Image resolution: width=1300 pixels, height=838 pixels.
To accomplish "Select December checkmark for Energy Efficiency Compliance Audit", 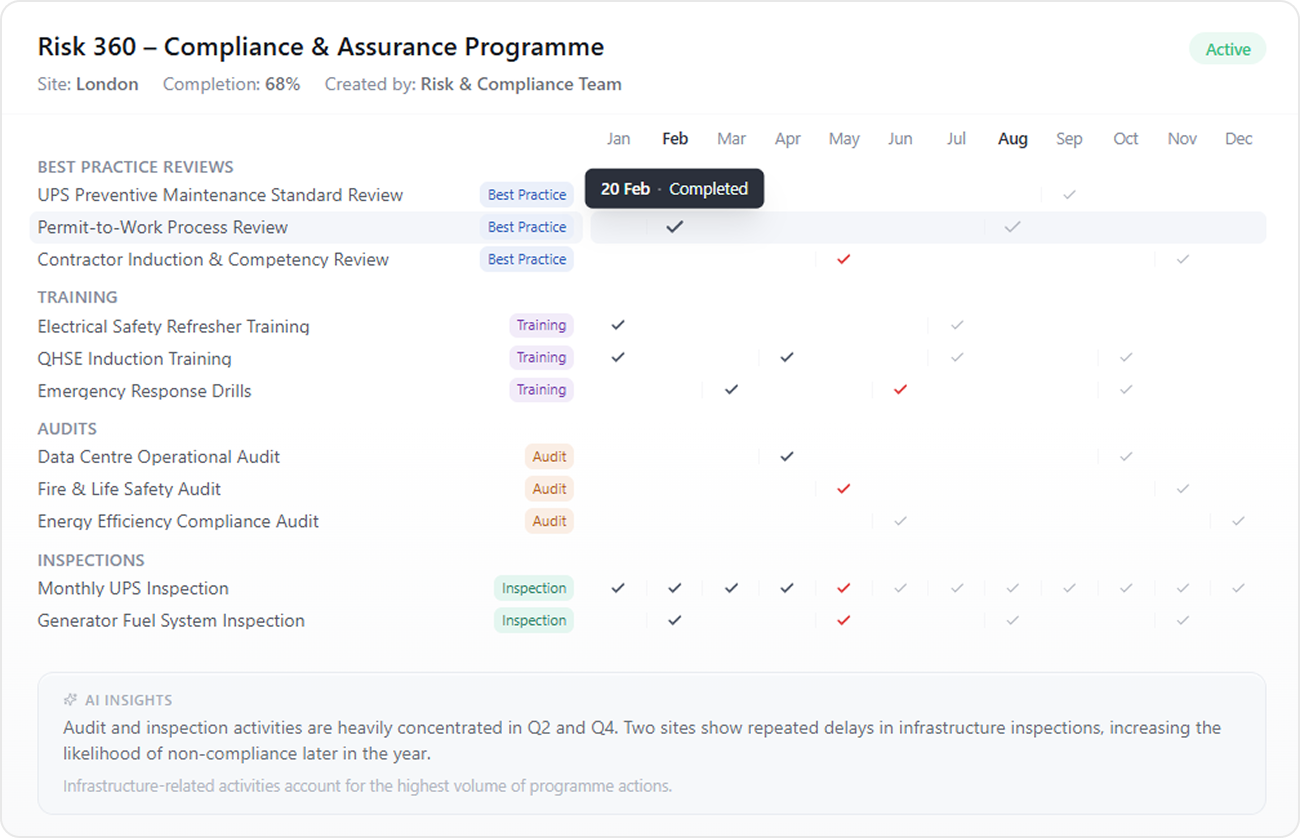I will click(x=1239, y=520).
